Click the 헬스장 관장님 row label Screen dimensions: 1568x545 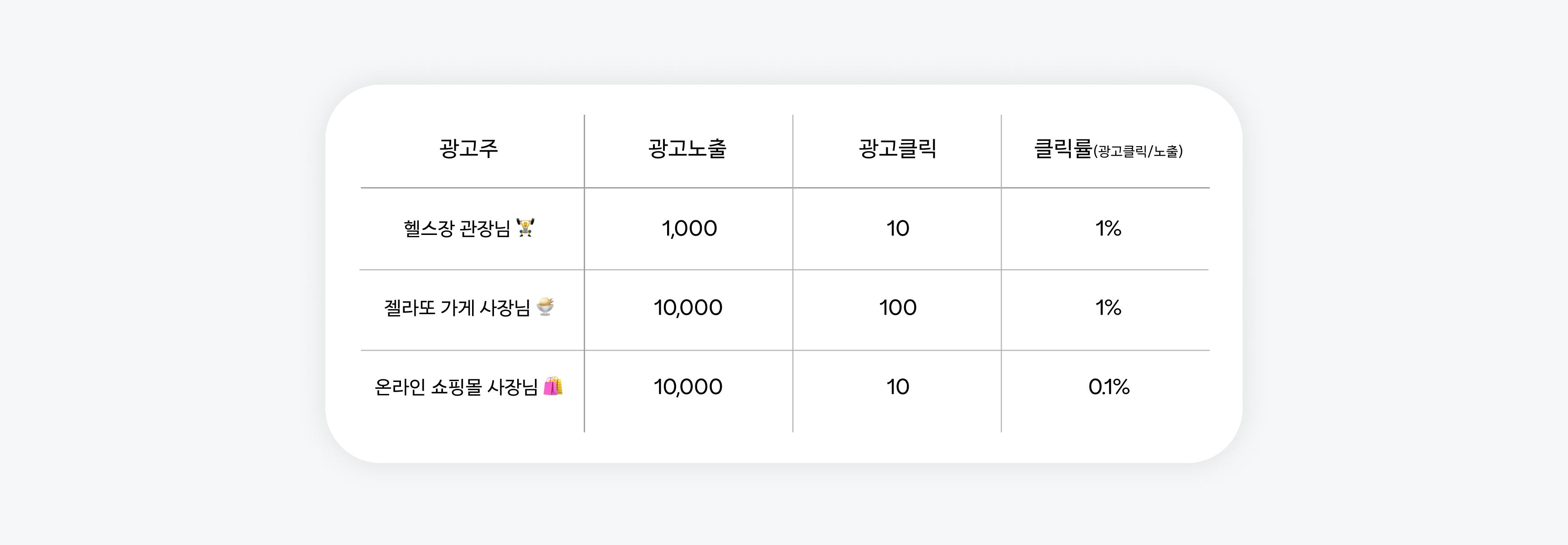click(457, 229)
